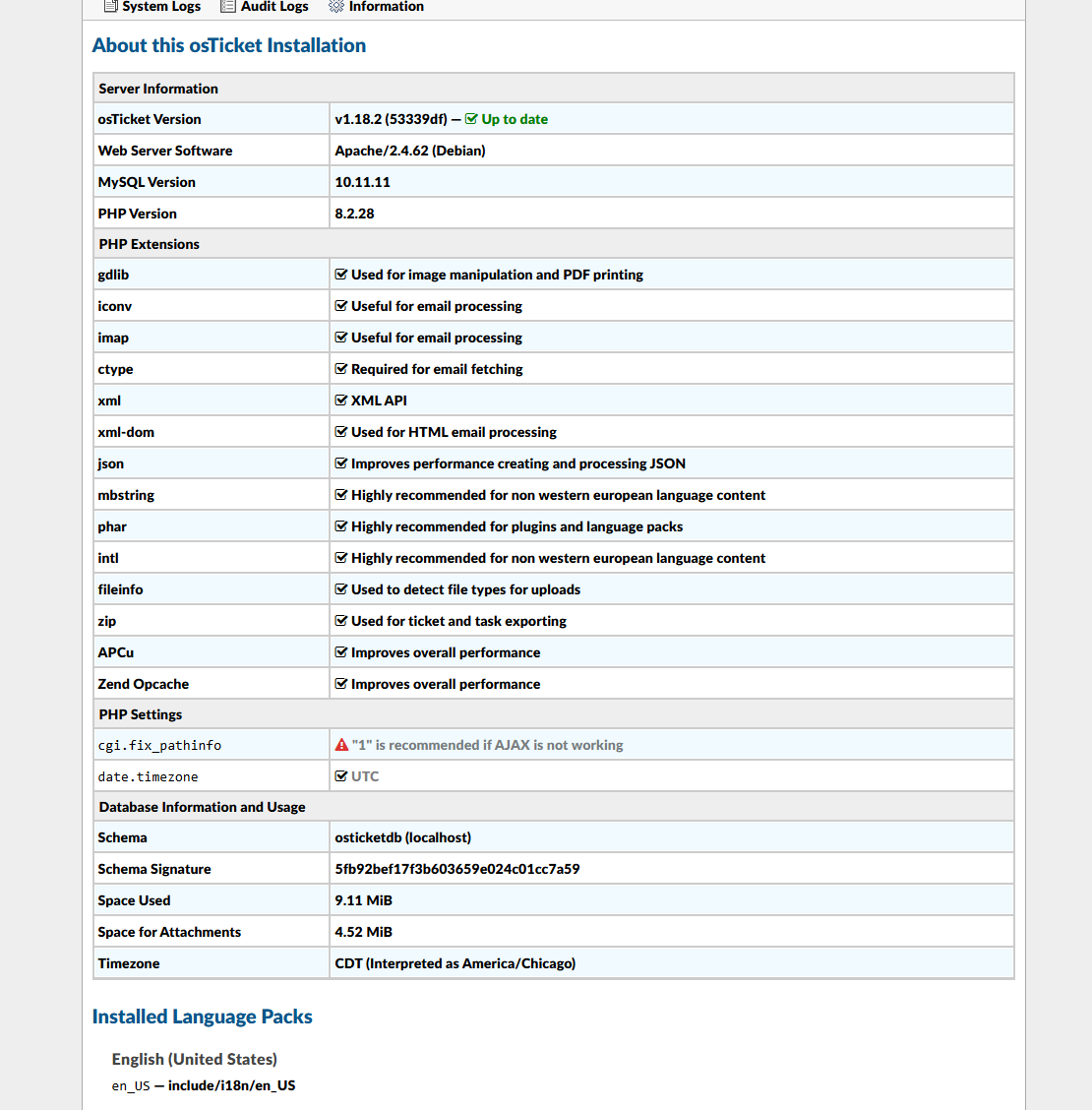Click the attachments space value '4.52 MiB'

(x=363, y=932)
